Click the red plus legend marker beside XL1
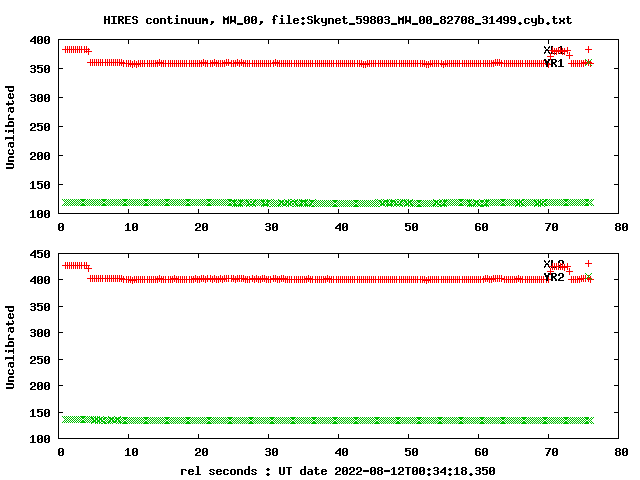The width and height of the screenshot is (640, 480). tap(588, 49)
